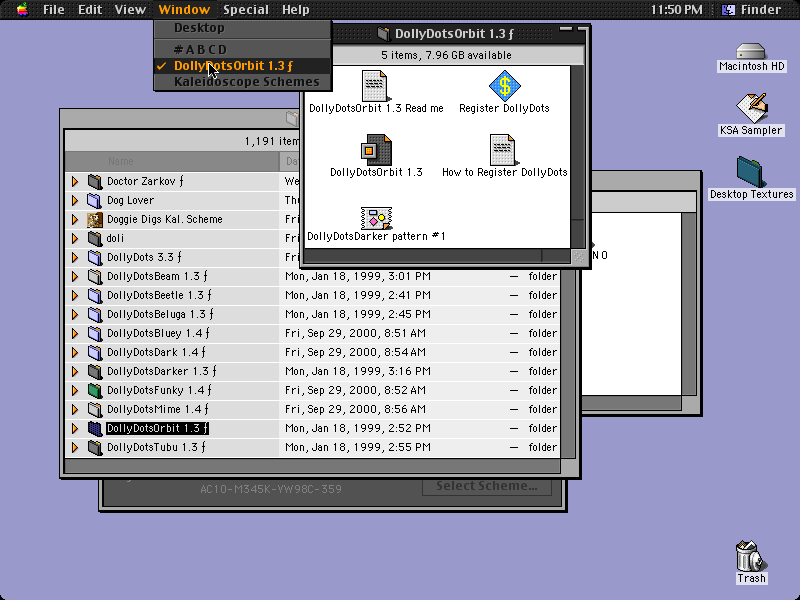This screenshot has width=800, height=600.
Task: Click the green DollyDotsFunky 1.4 ƒ folder icon
Action: point(95,390)
